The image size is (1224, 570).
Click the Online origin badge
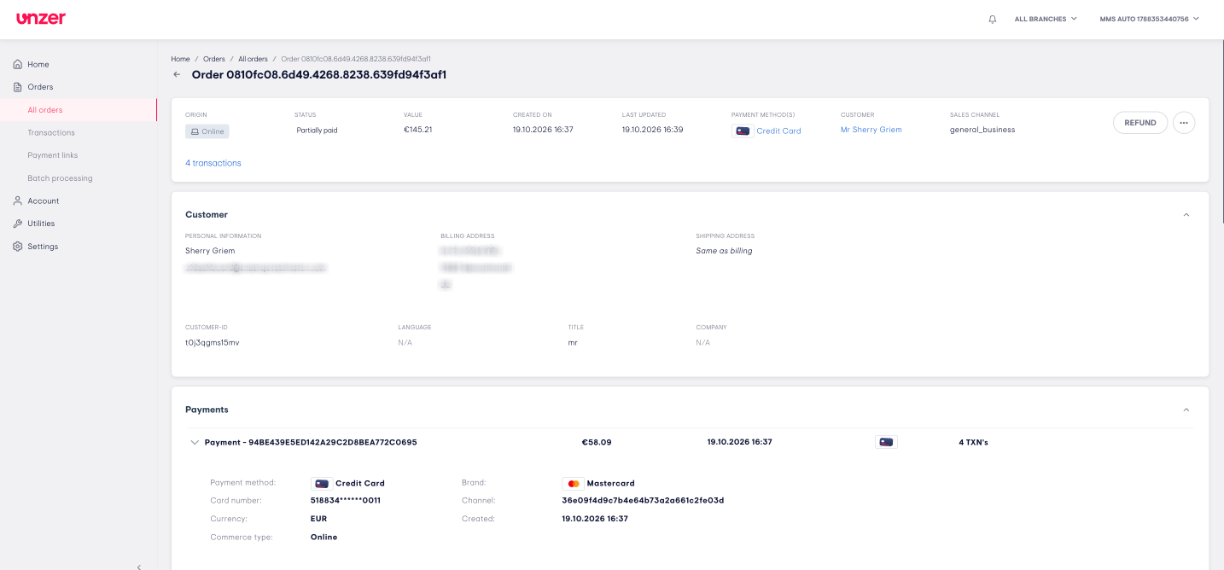pos(207,131)
